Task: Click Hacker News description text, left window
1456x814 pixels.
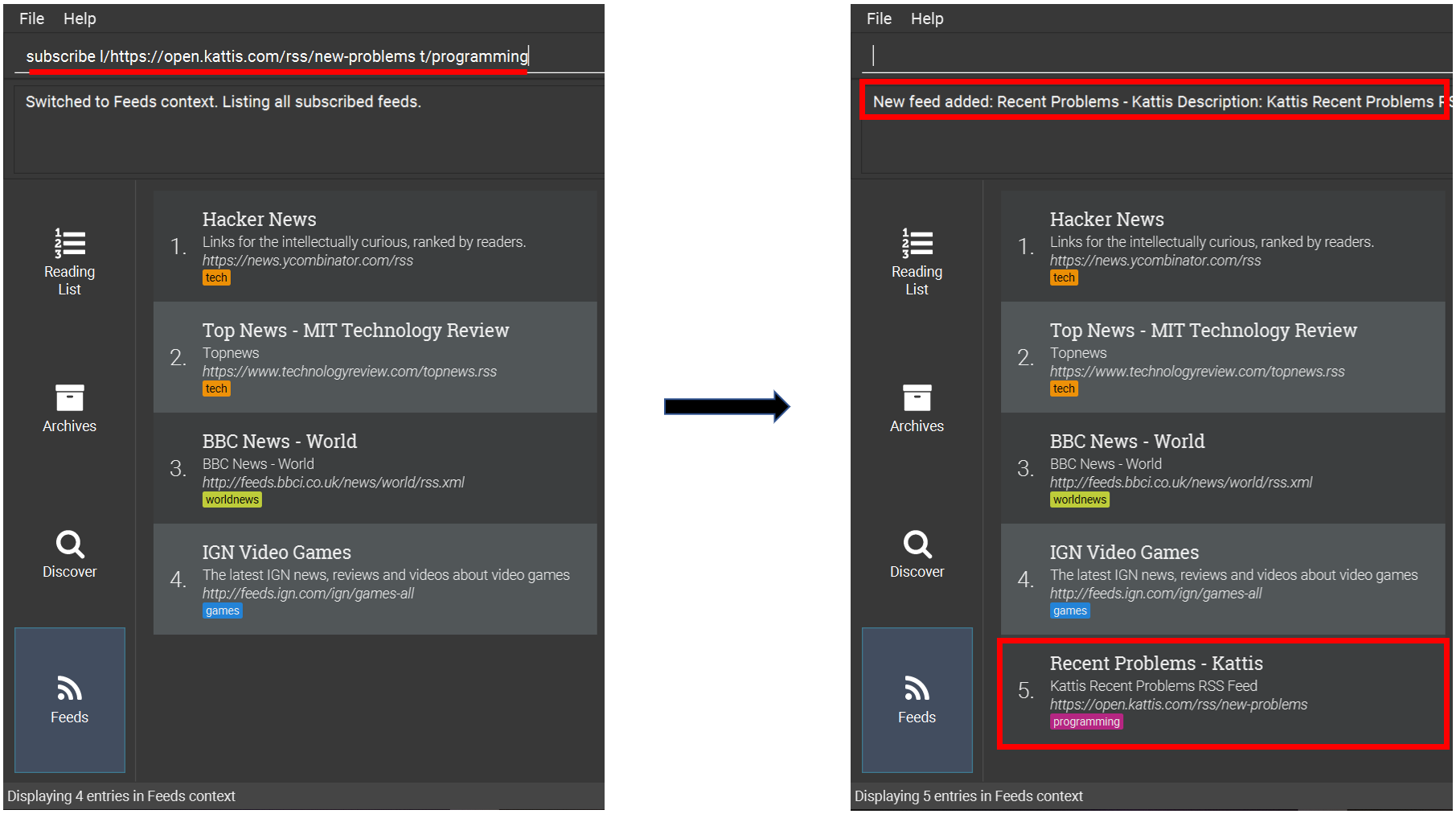Action: point(364,241)
